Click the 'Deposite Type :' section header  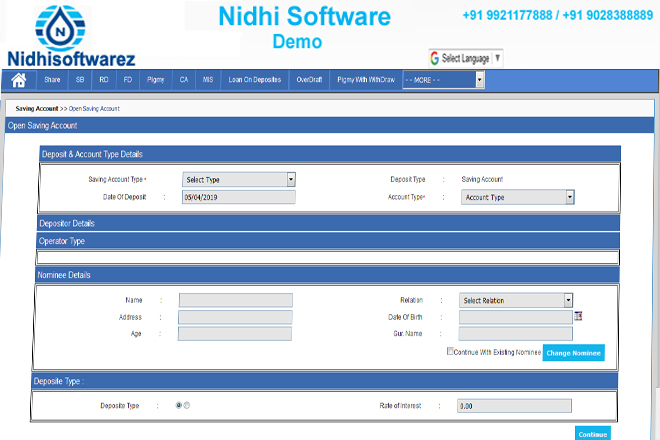coord(325,381)
